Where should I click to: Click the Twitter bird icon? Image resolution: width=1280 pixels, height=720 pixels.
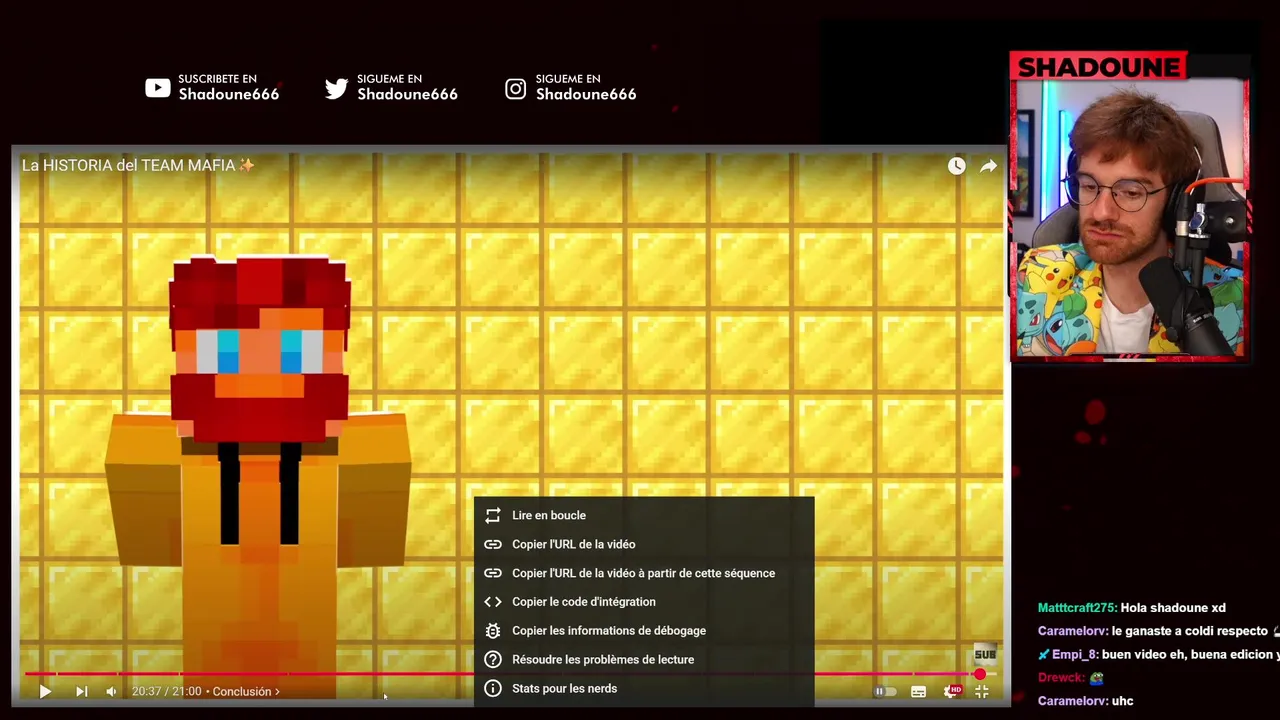click(x=337, y=89)
